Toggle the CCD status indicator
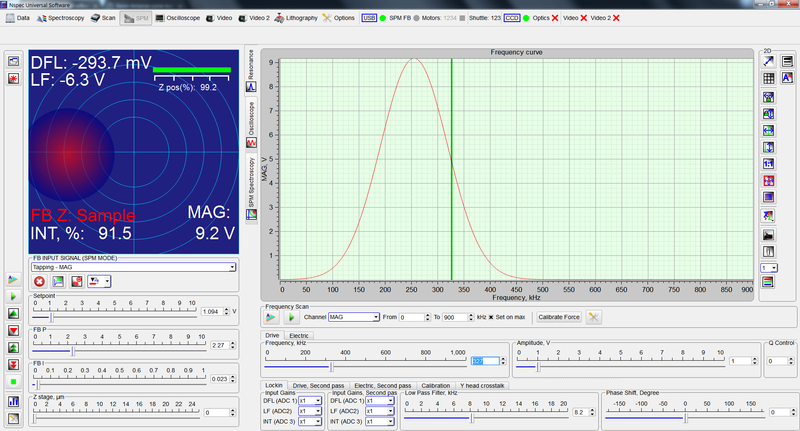The image size is (800, 431). tap(511, 18)
